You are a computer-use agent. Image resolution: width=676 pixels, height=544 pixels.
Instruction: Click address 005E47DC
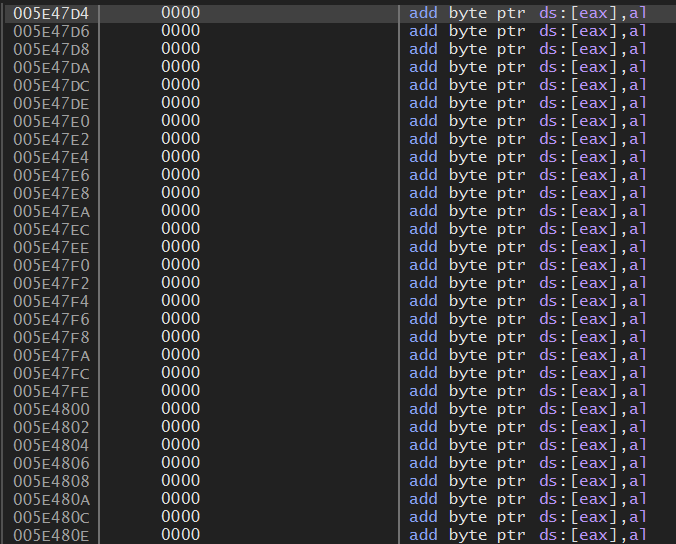click(51, 86)
